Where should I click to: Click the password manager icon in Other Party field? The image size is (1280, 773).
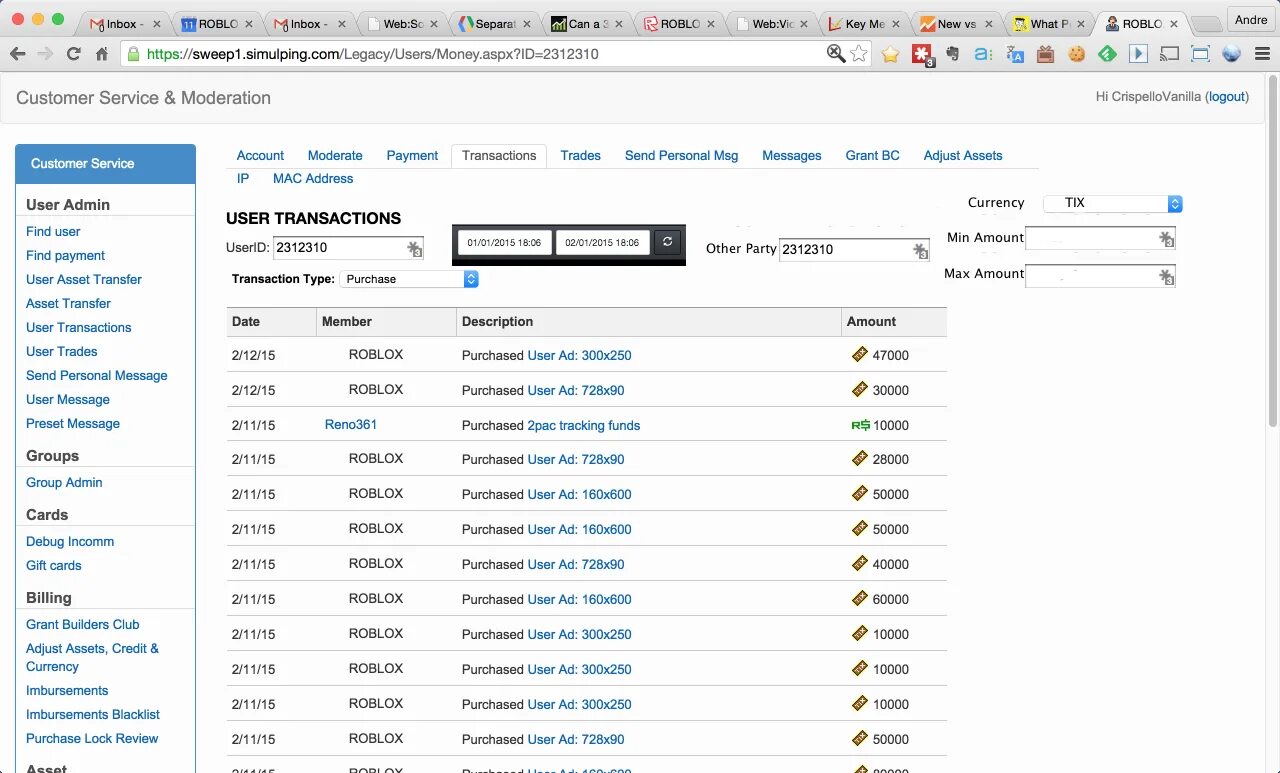coord(921,250)
